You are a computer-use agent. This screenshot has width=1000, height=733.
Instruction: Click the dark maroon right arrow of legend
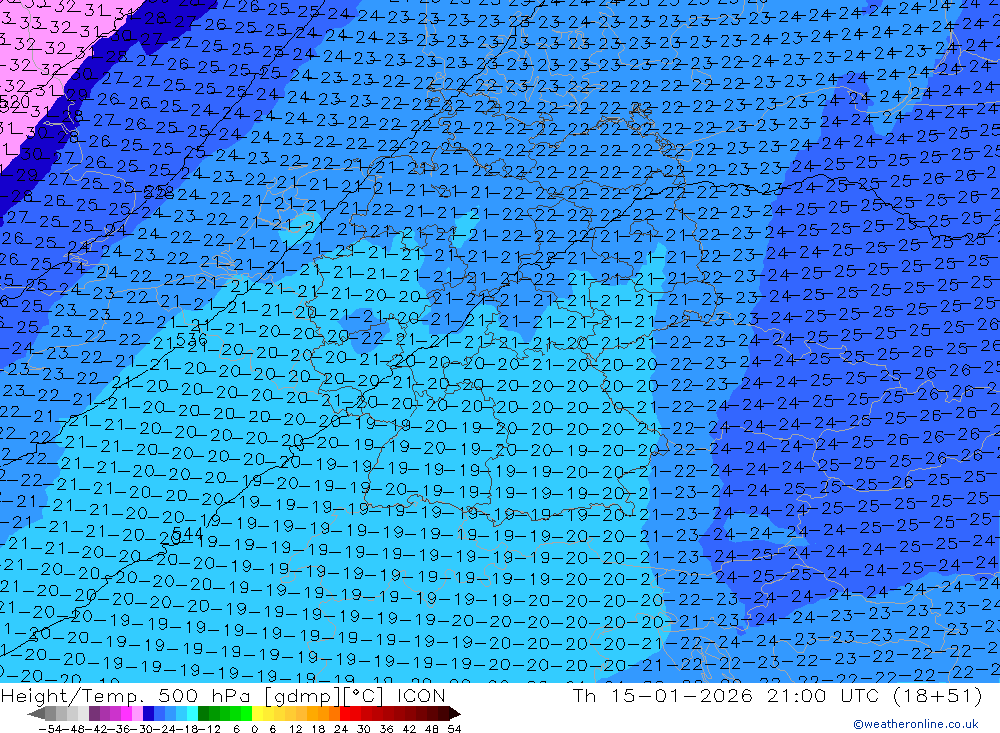(454, 714)
